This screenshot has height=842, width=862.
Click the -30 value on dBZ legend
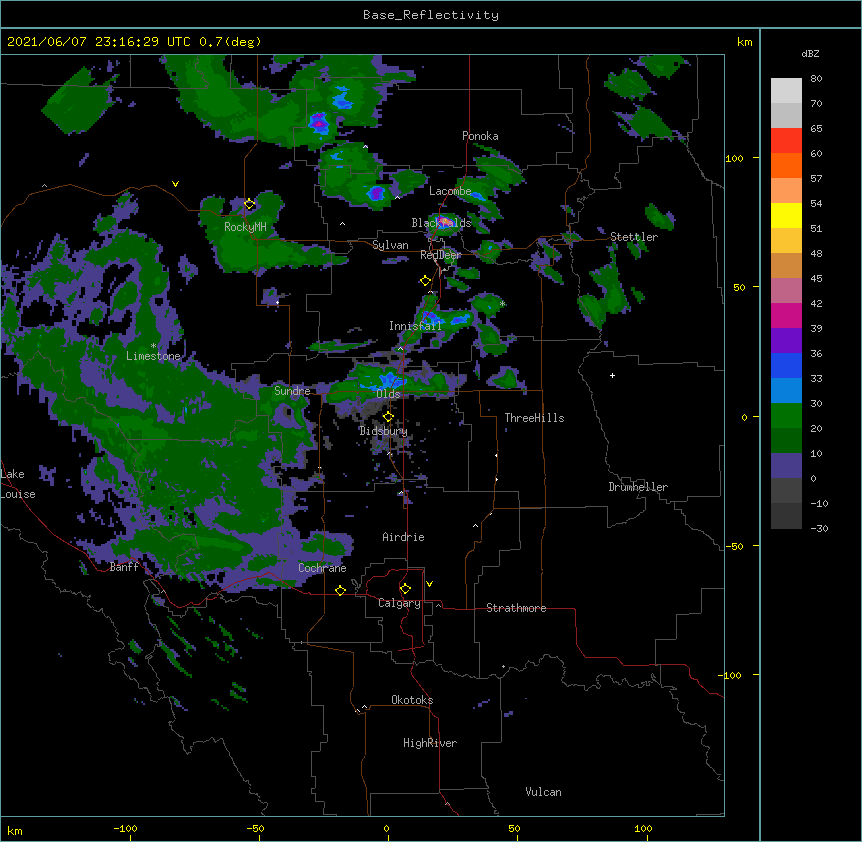click(819, 529)
